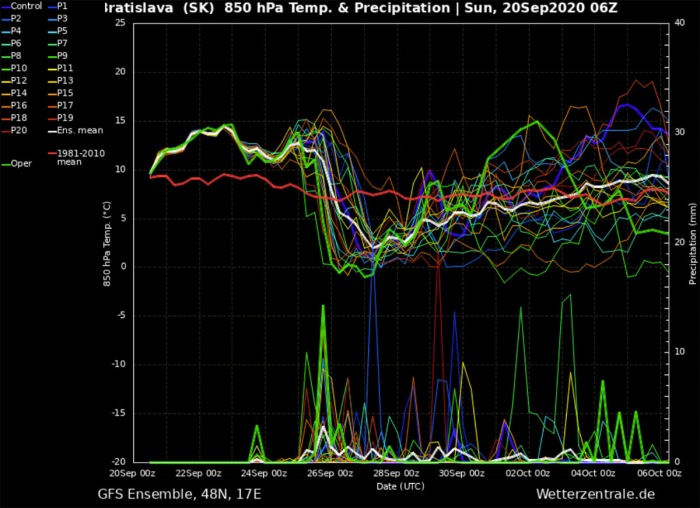This screenshot has height=508, width=700.
Task: Click legend item P9
Action: click(x=58, y=56)
